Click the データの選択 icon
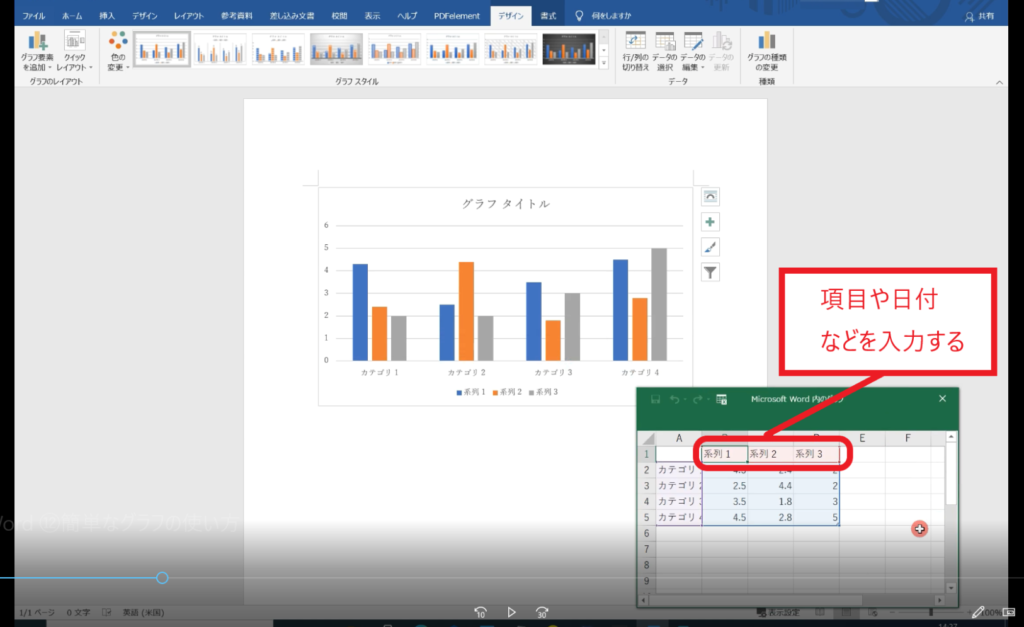 click(665, 51)
